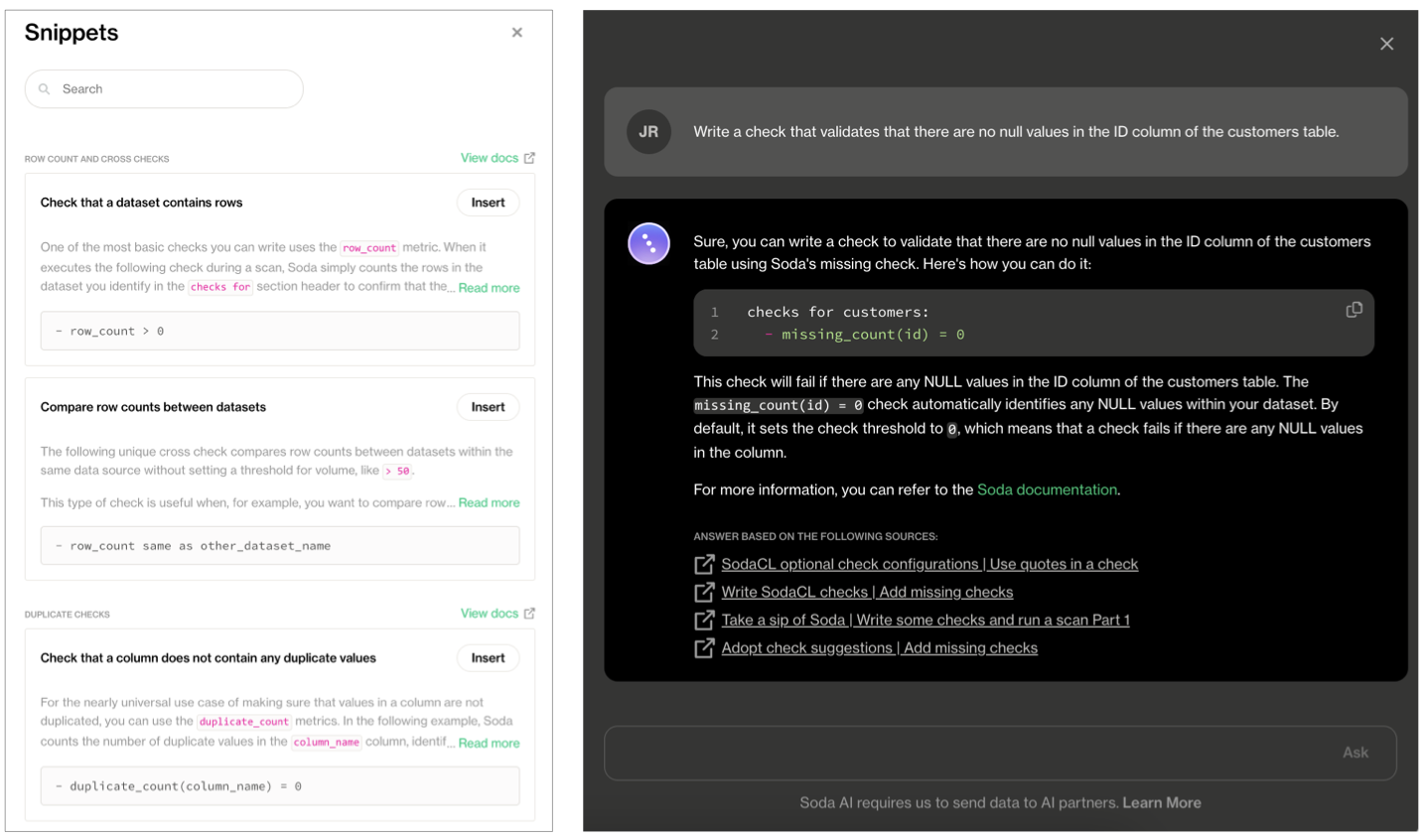Click external icon beside Adopt check suggestions
The height and width of the screenshot is (840, 1426).
704,648
